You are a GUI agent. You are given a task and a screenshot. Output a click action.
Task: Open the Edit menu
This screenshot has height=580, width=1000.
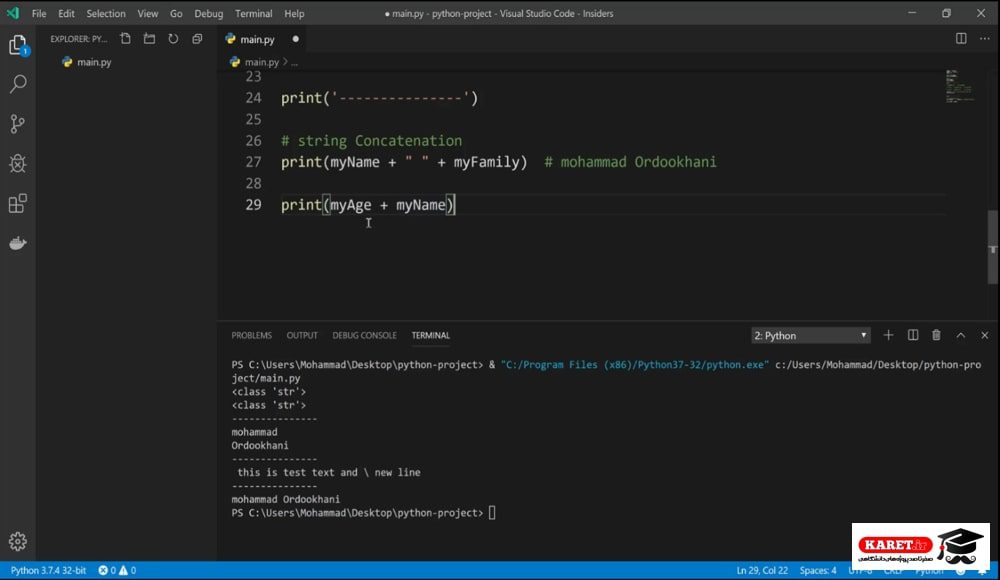(x=66, y=13)
